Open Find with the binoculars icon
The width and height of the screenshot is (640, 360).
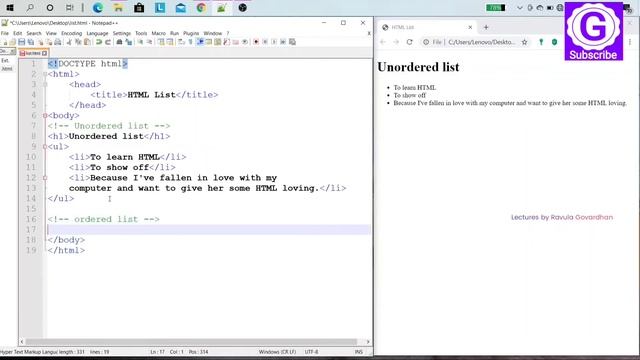click(x=119, y=42)
